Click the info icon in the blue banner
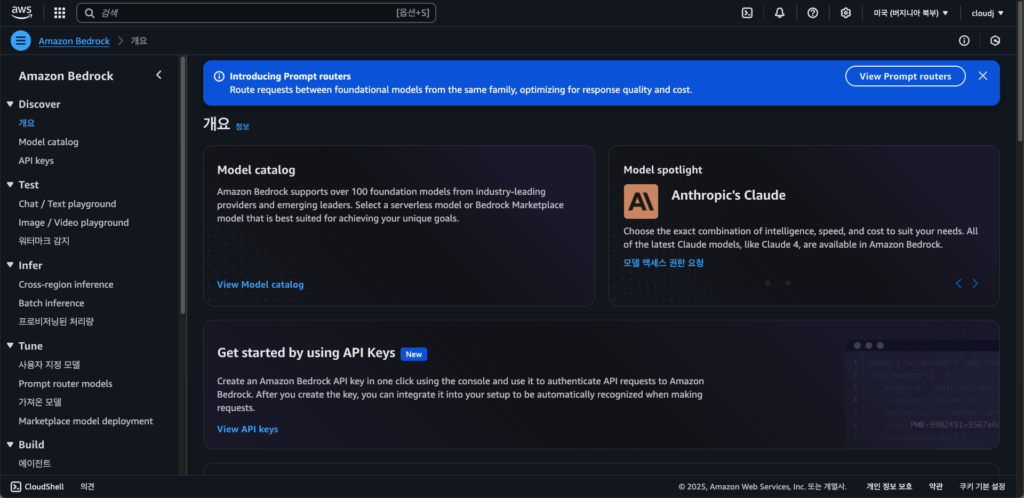This screenshot has height=498, width=1024. click(219, 76)
